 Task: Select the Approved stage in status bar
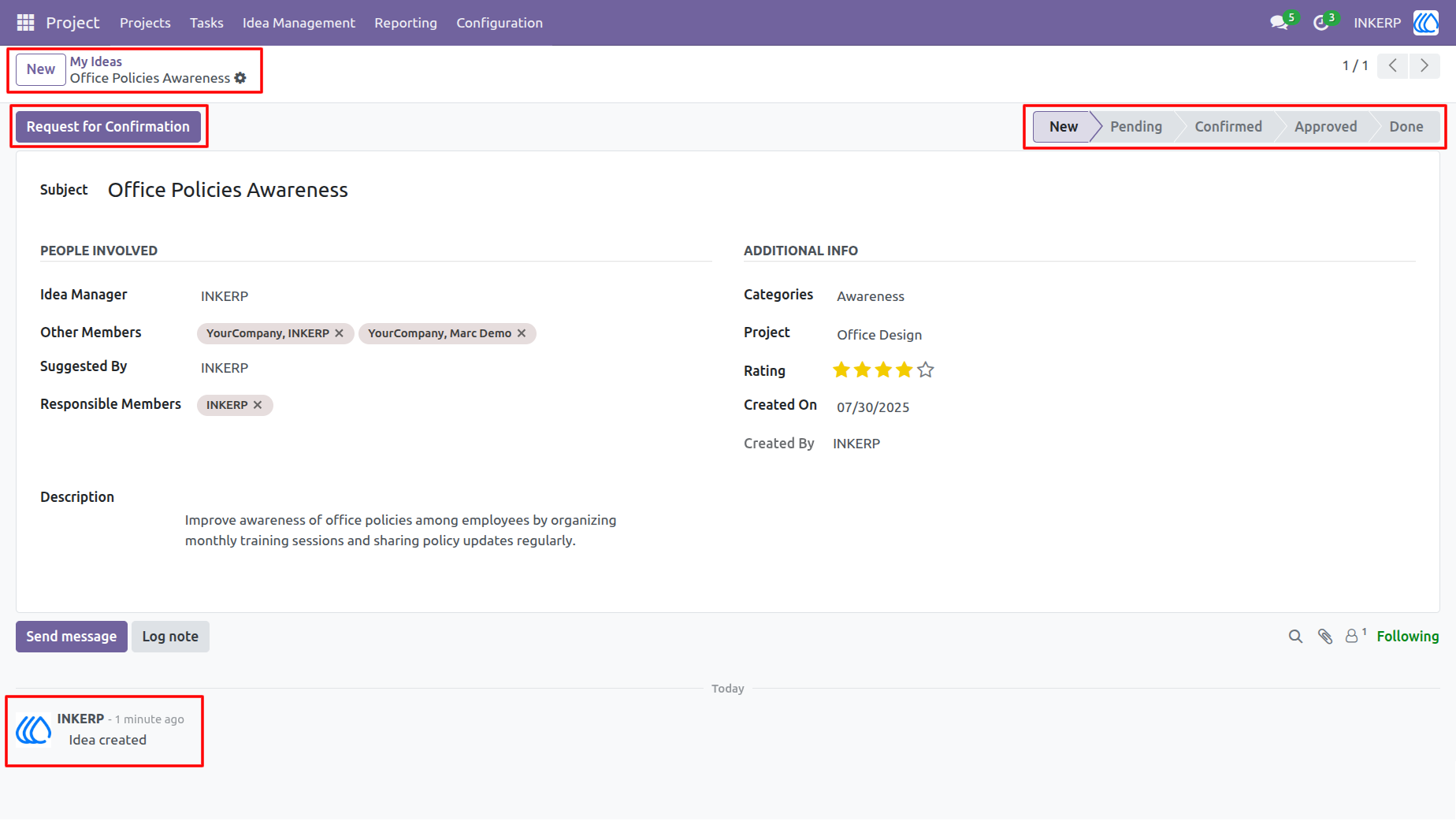pos(1325,127)
